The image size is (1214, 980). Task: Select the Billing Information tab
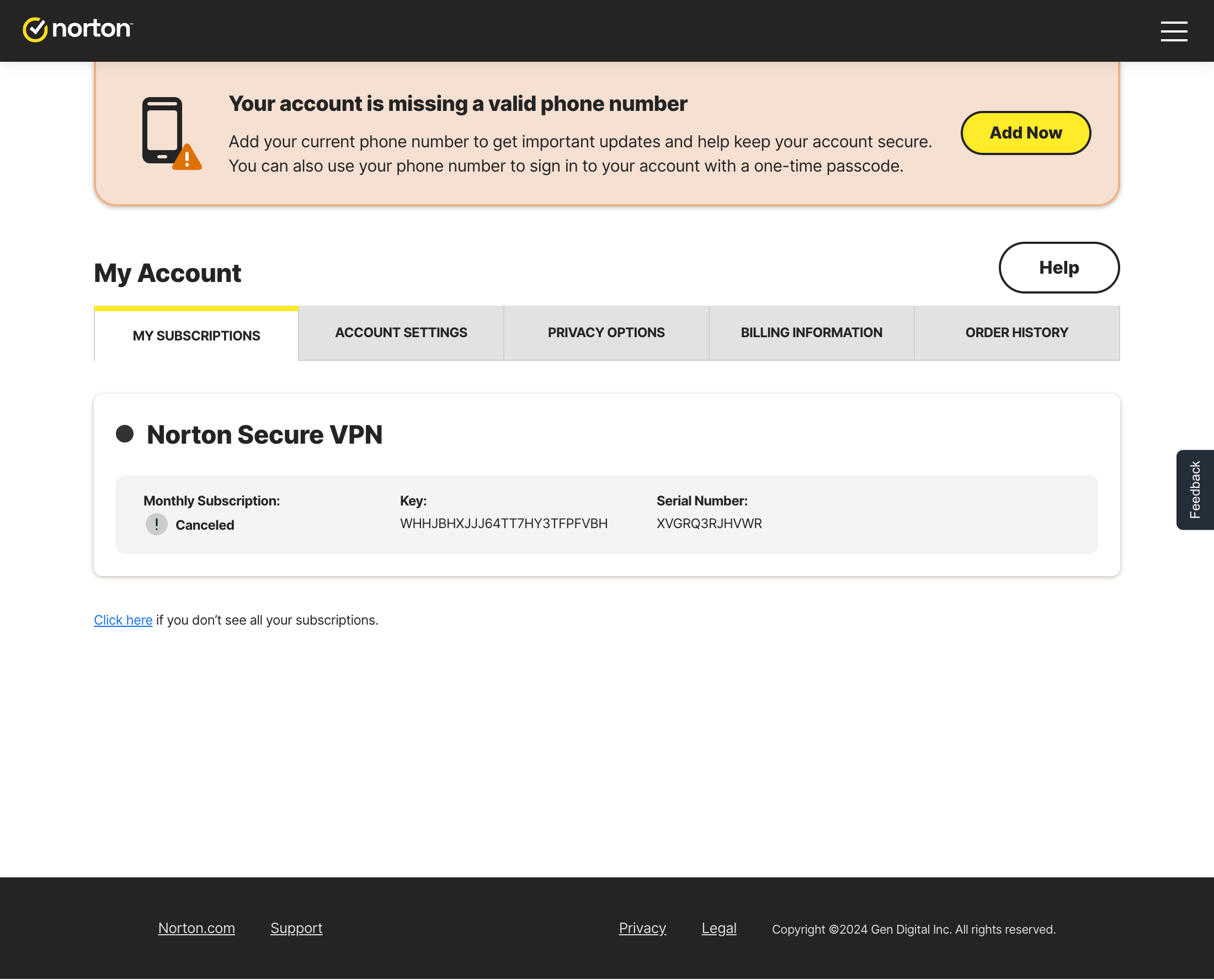811,333
